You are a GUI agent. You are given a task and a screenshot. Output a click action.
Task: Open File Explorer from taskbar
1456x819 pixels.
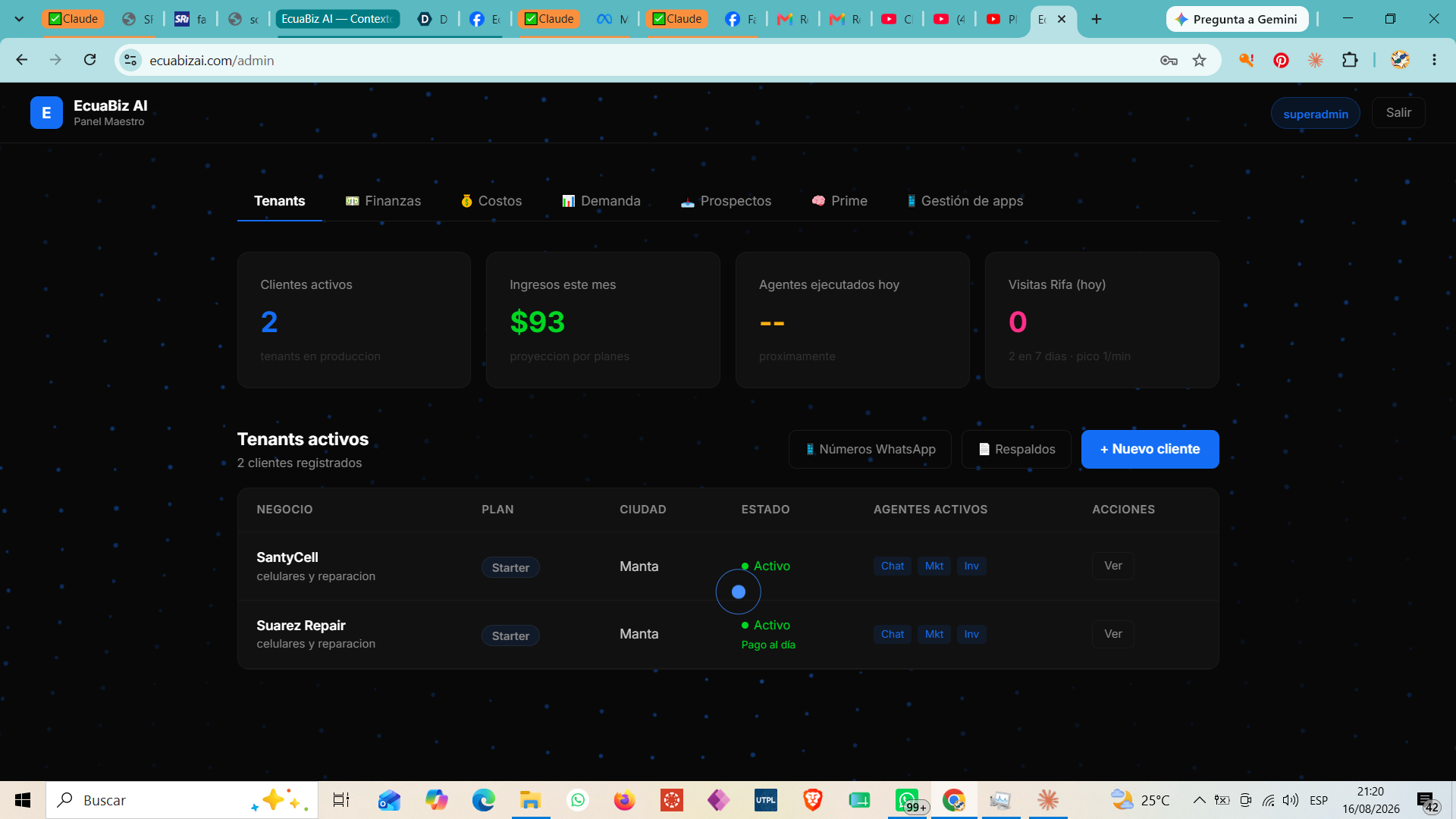coord(530,800)
